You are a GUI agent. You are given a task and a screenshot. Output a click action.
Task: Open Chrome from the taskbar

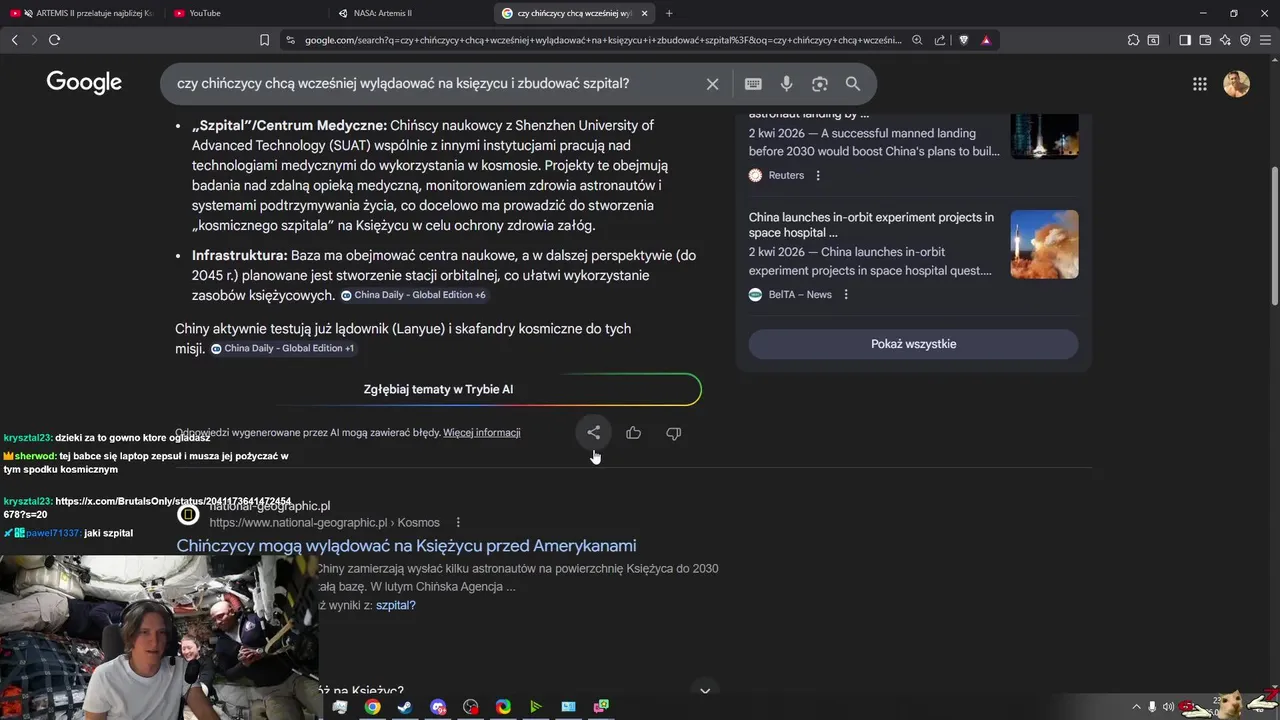(x=372, y=707)
